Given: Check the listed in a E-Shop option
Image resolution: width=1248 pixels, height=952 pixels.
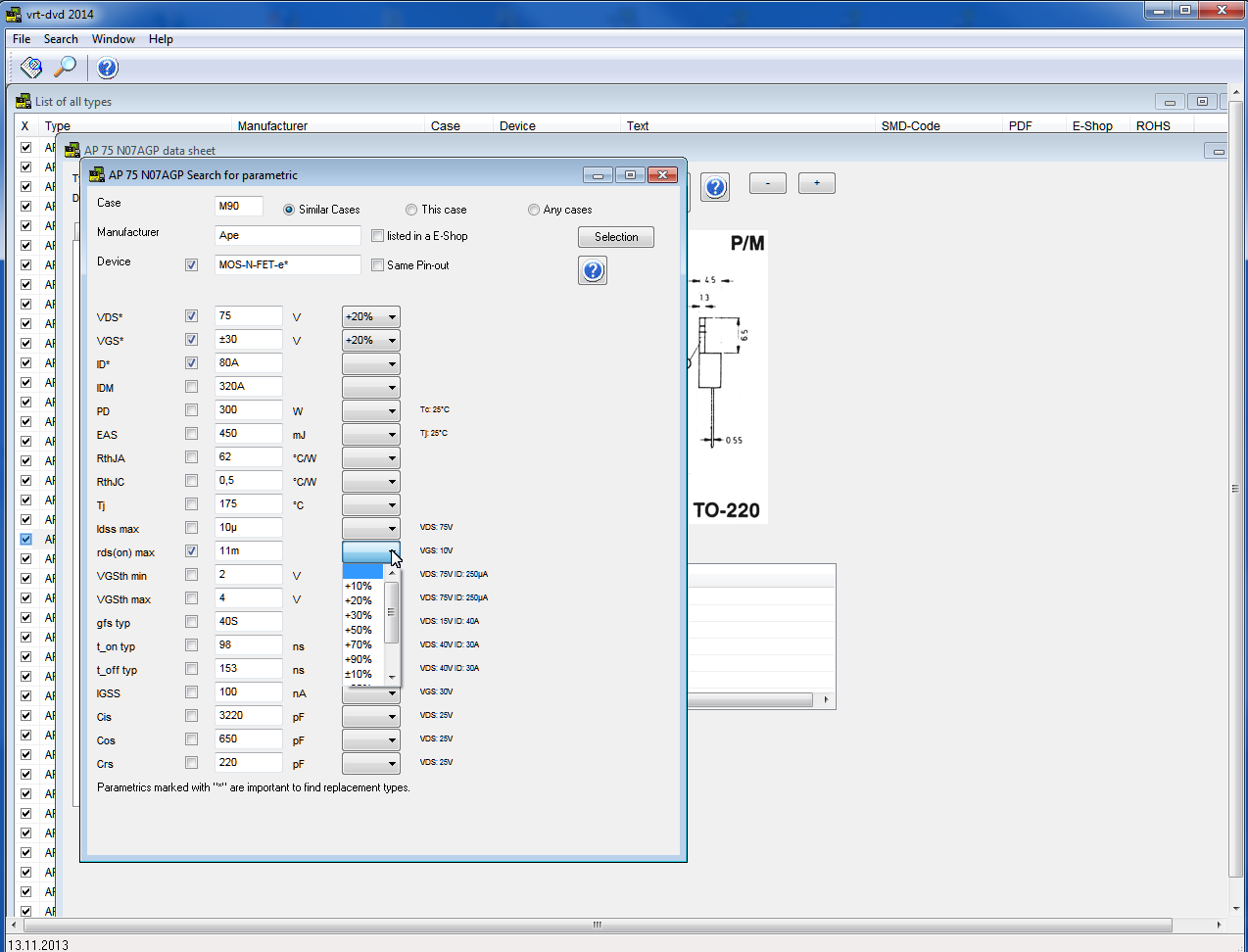Looking at the screenshot, I should 378,236.
